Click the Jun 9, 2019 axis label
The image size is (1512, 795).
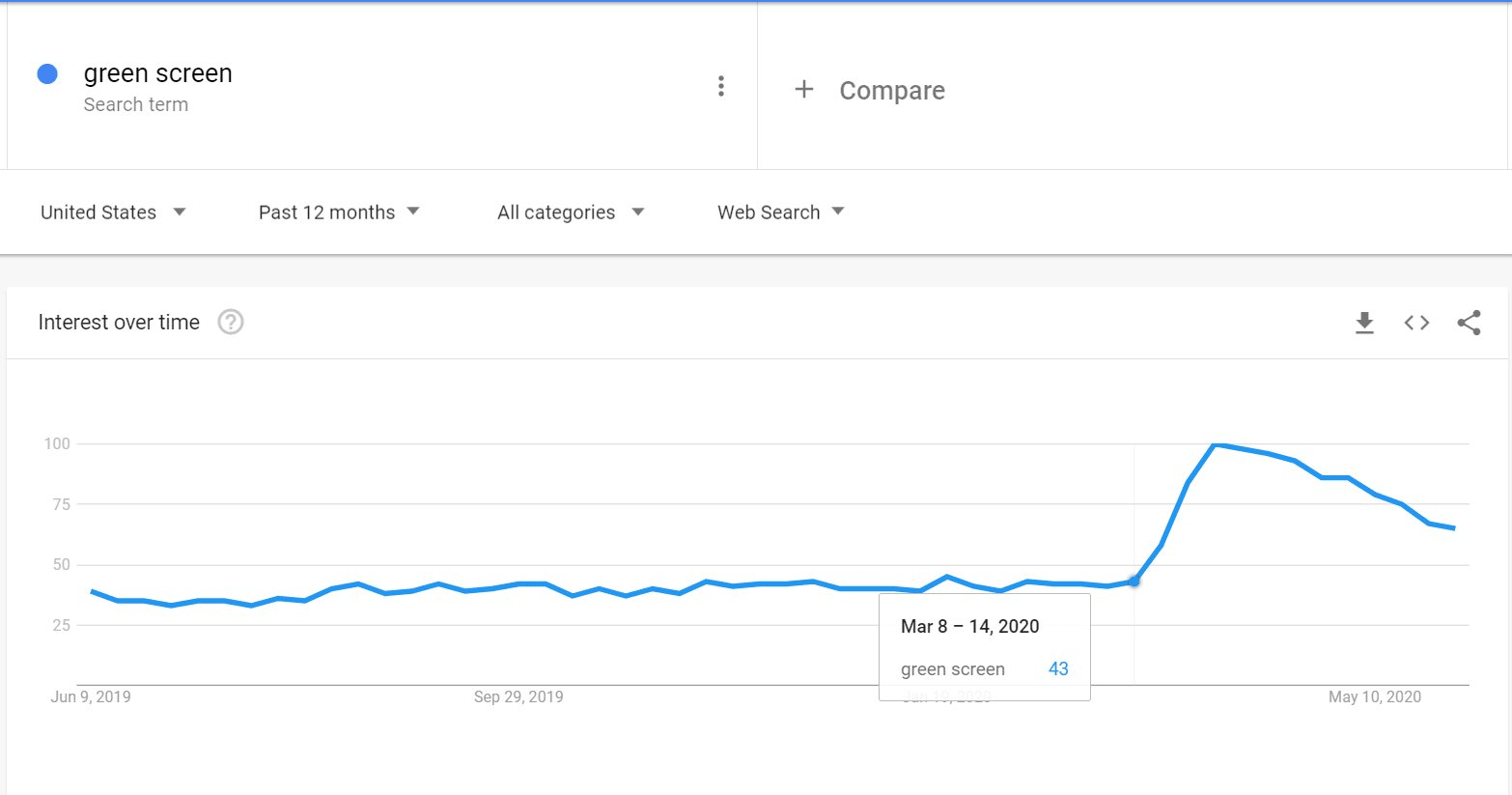[91, 696]
